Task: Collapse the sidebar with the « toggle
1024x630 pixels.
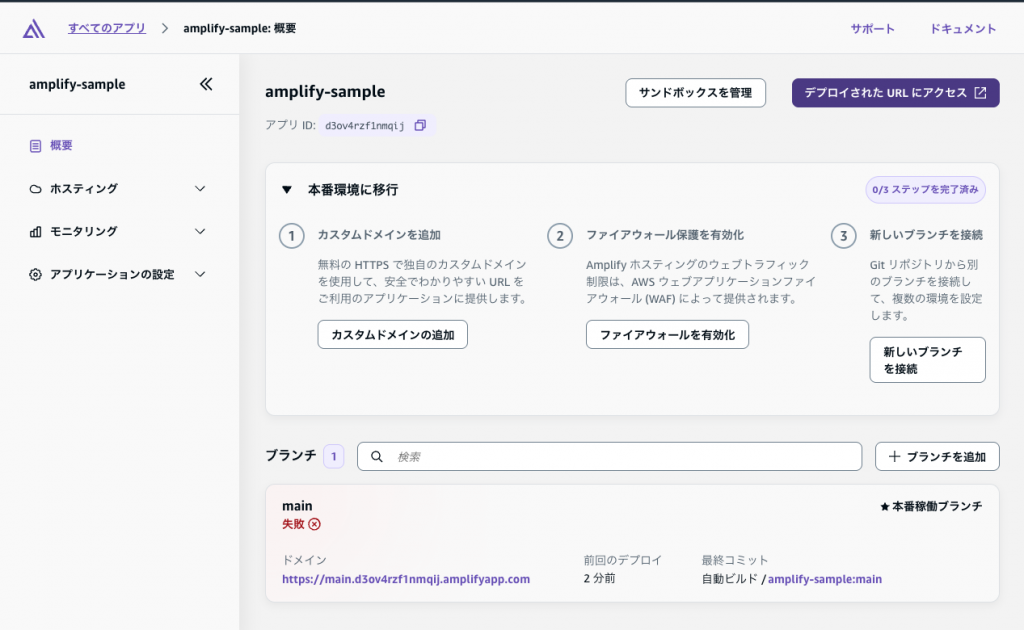Action: click(205, 84)
